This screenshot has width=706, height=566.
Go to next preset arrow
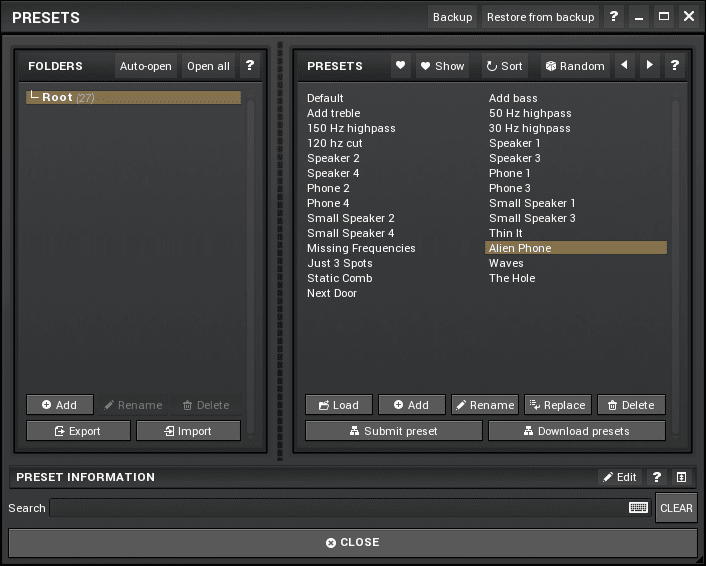(649, 66)
